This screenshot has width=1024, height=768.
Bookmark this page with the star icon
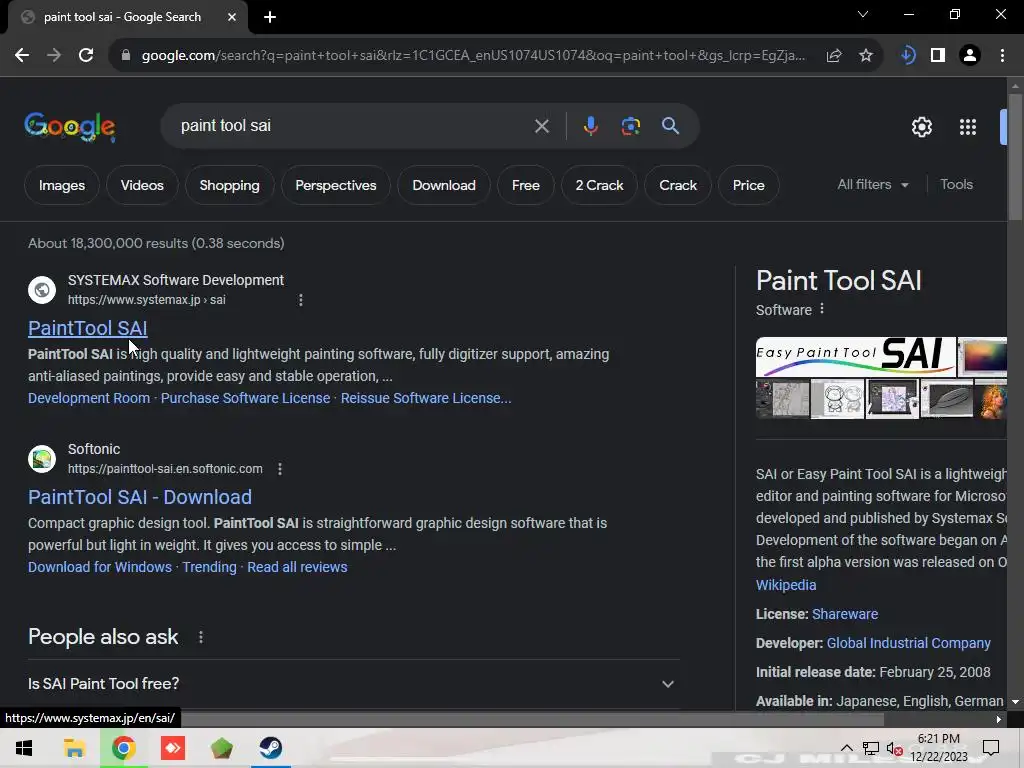point(866,56)
